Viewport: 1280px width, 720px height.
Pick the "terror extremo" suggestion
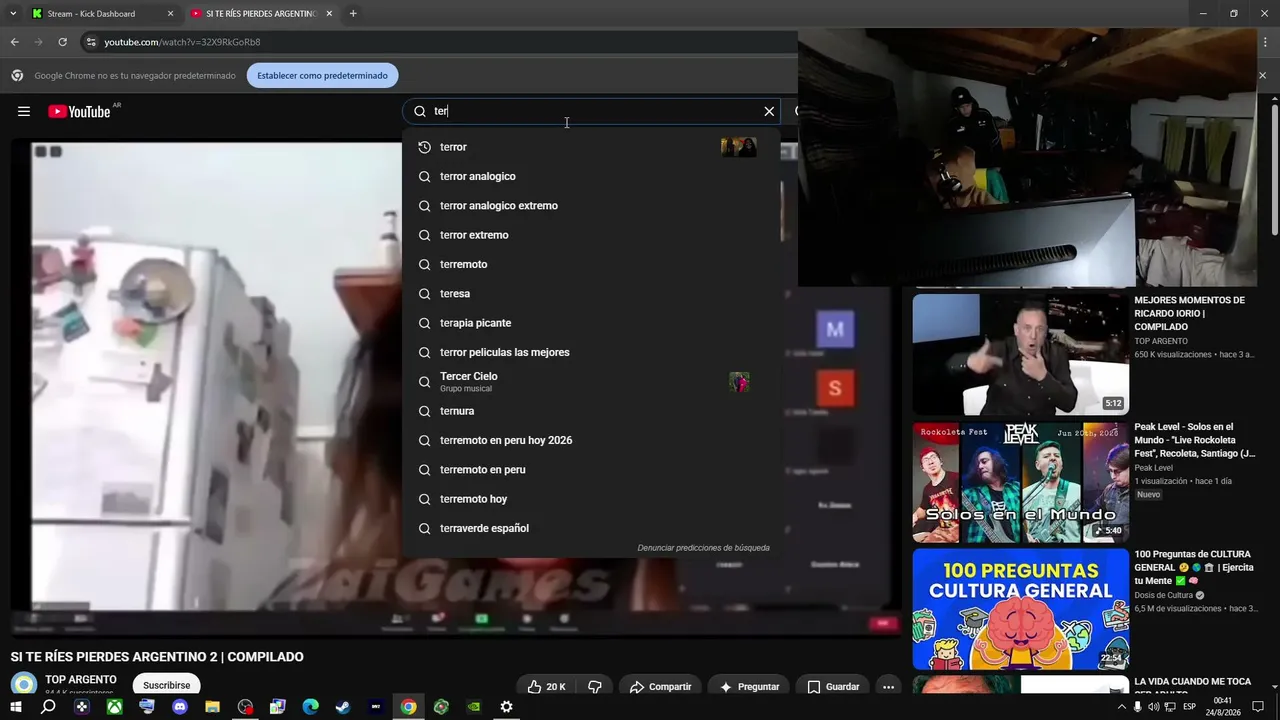591,235
